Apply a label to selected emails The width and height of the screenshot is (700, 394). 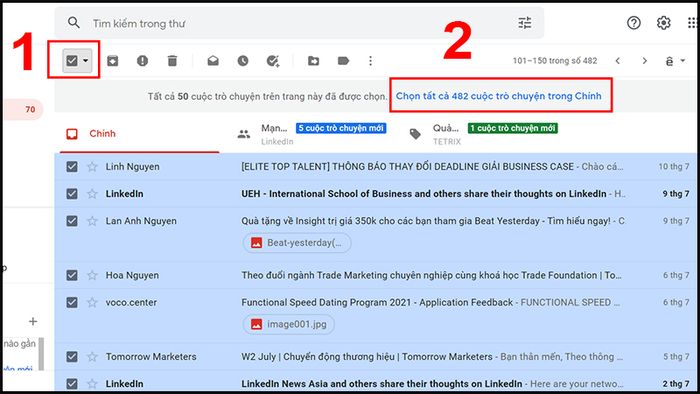(x=343, y=61)
